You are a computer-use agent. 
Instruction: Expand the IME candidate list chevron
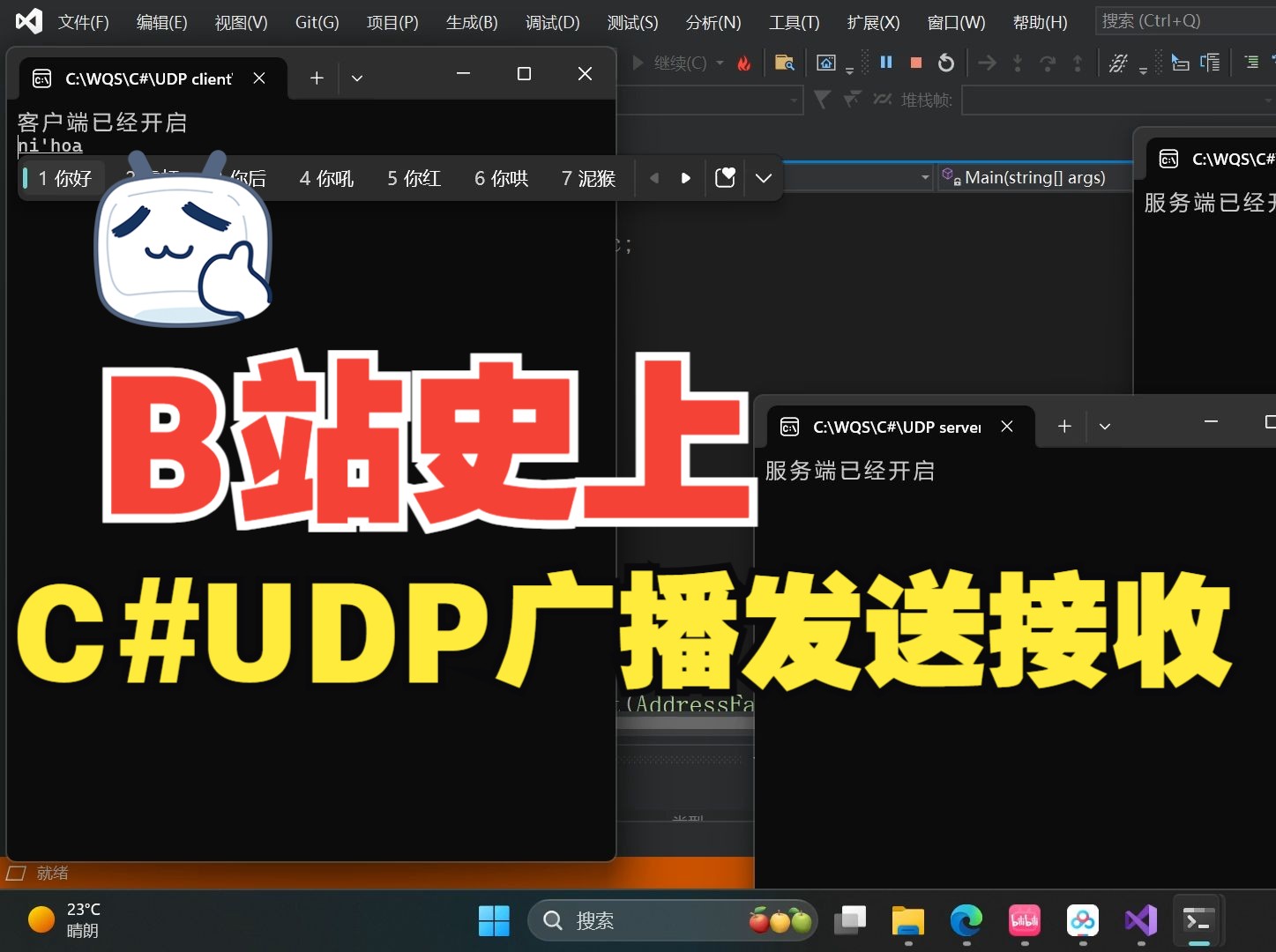(764, 178)
